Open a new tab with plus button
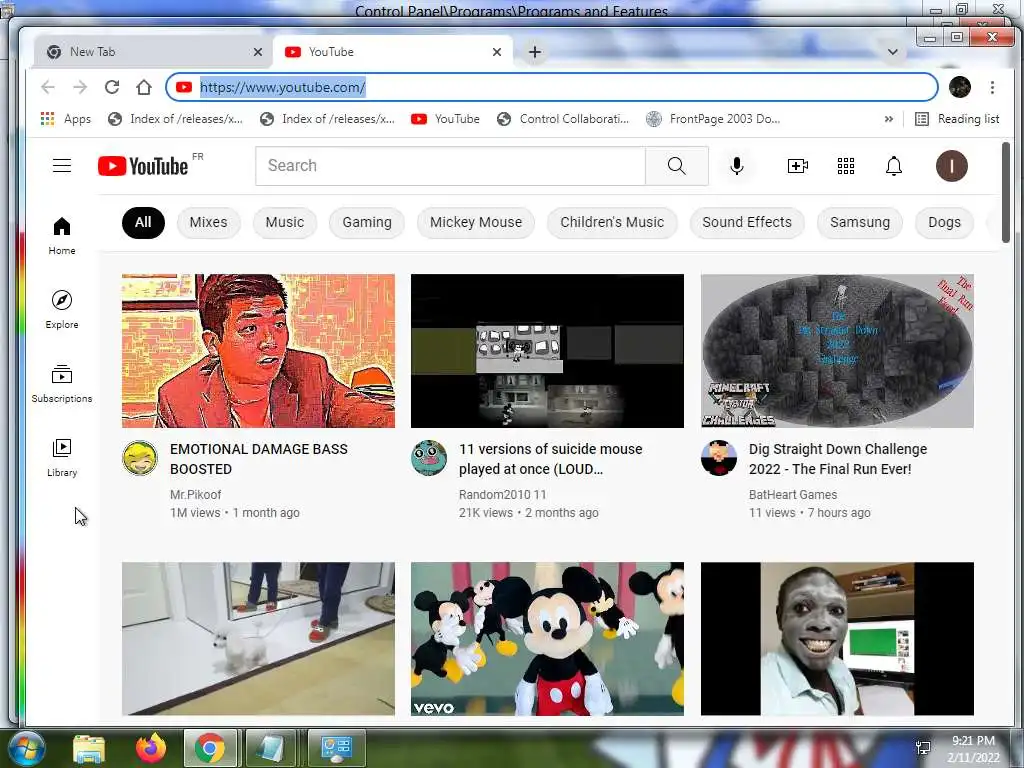 click(534, 52)
